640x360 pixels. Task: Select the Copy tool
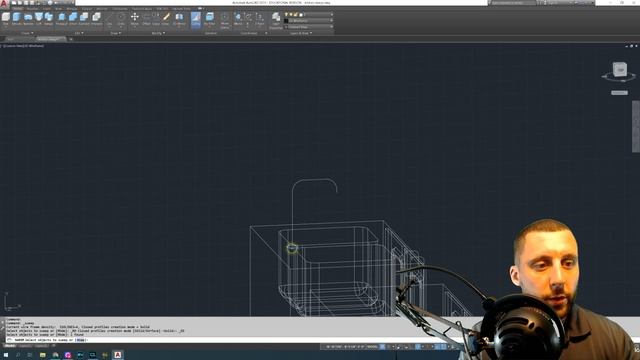click(x=156, y=18)
